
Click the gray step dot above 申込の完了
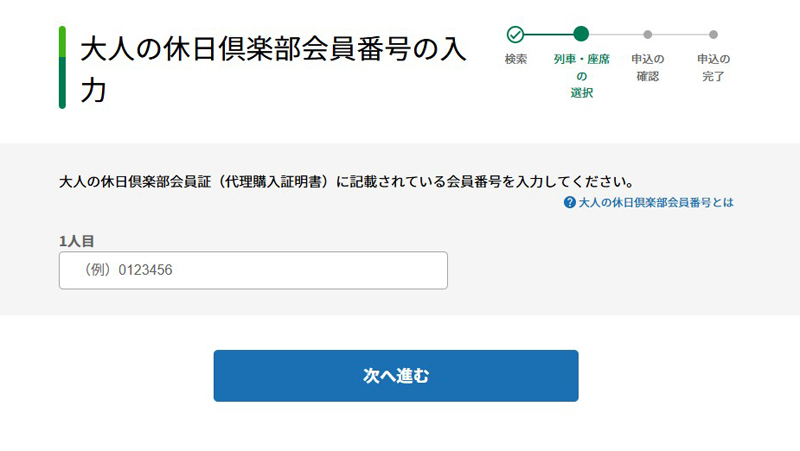tap(713, 34)
